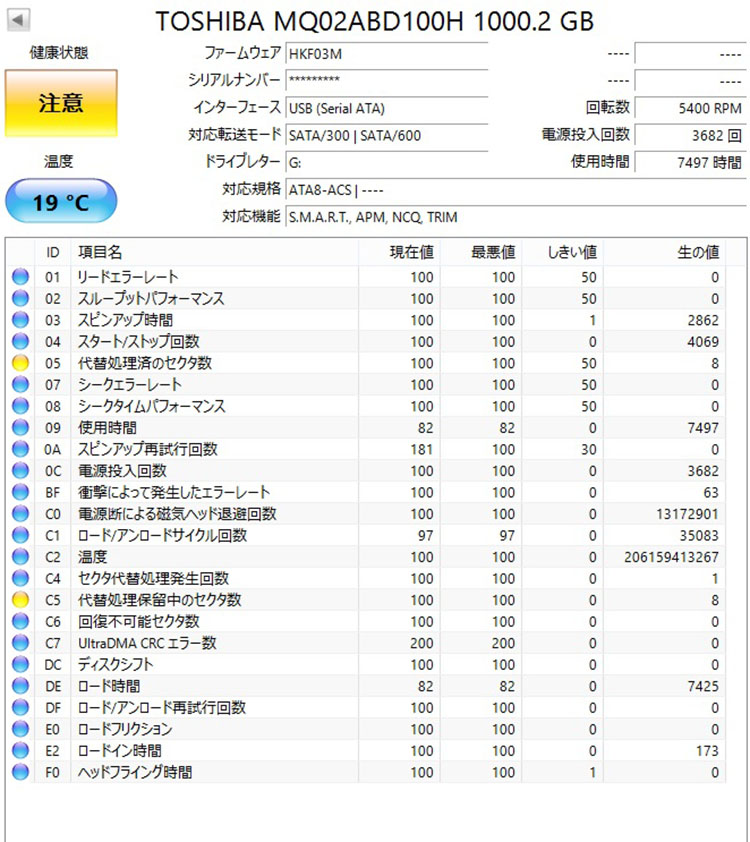The image size is (750, 842).
Task: Click the blue status icon for row 0C
Action: click(20, 471)
